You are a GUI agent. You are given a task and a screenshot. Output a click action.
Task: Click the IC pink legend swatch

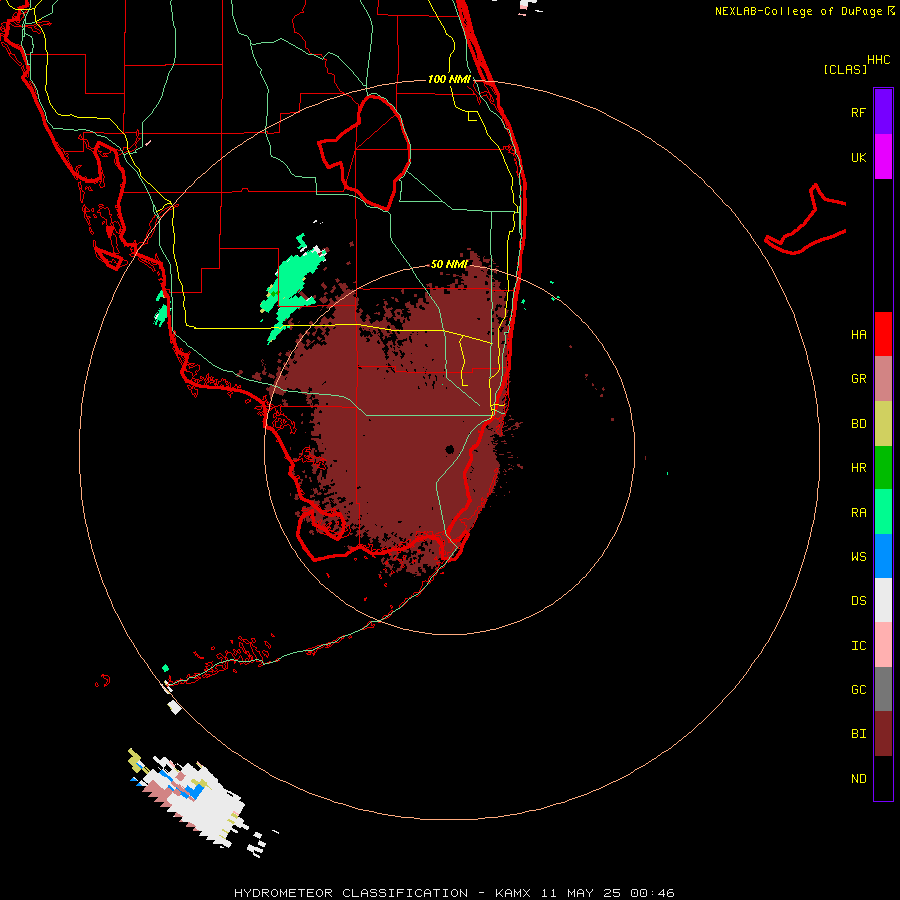883,645
